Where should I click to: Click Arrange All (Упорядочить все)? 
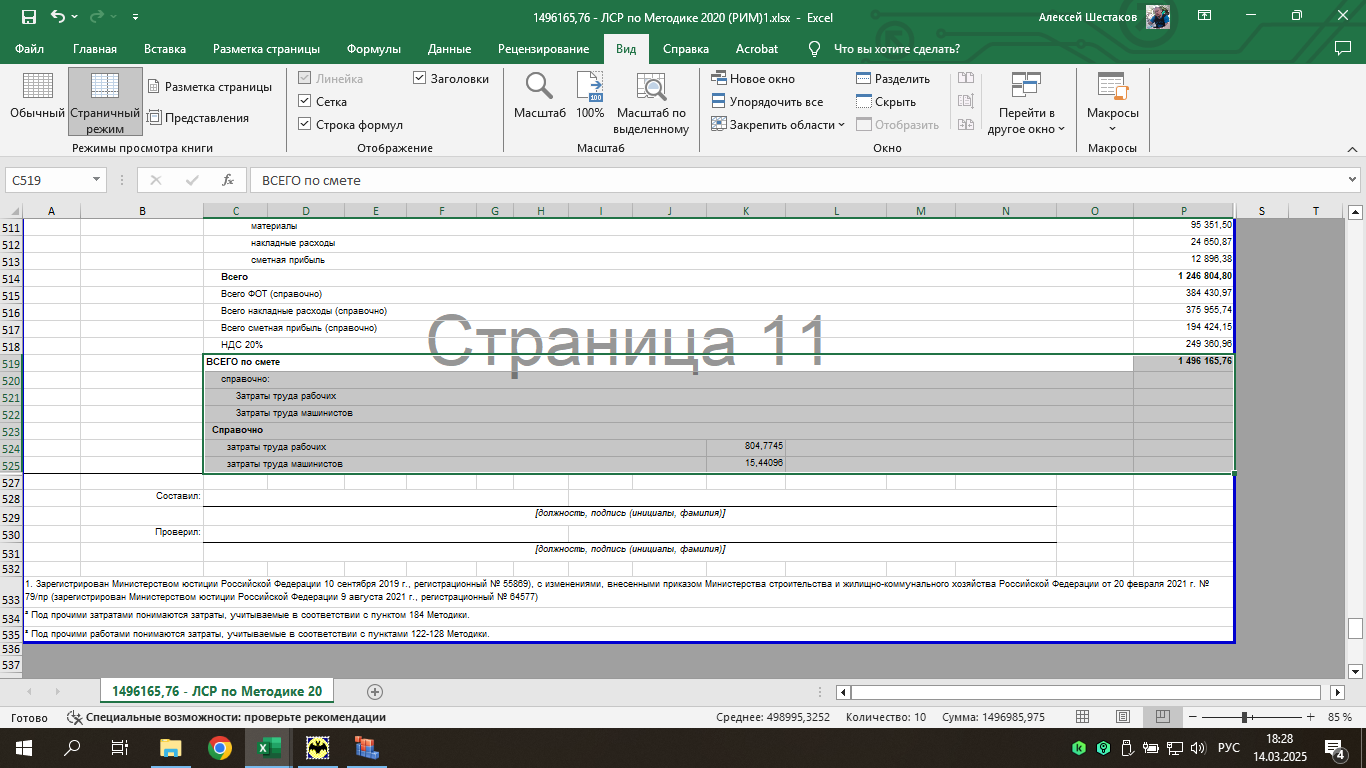(x=767, y=101)
